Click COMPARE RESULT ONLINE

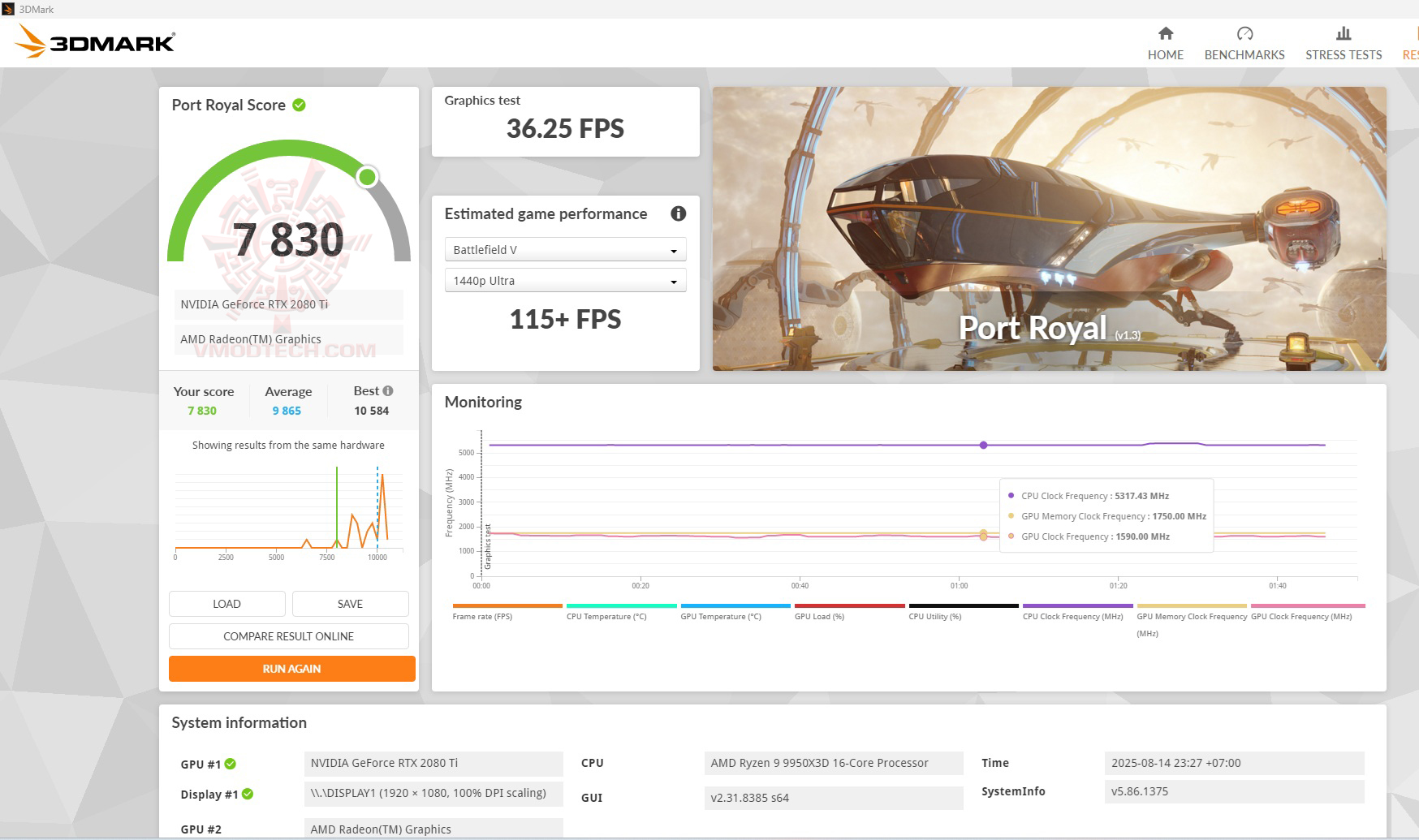pyautogui.click(x=289, y=636)
